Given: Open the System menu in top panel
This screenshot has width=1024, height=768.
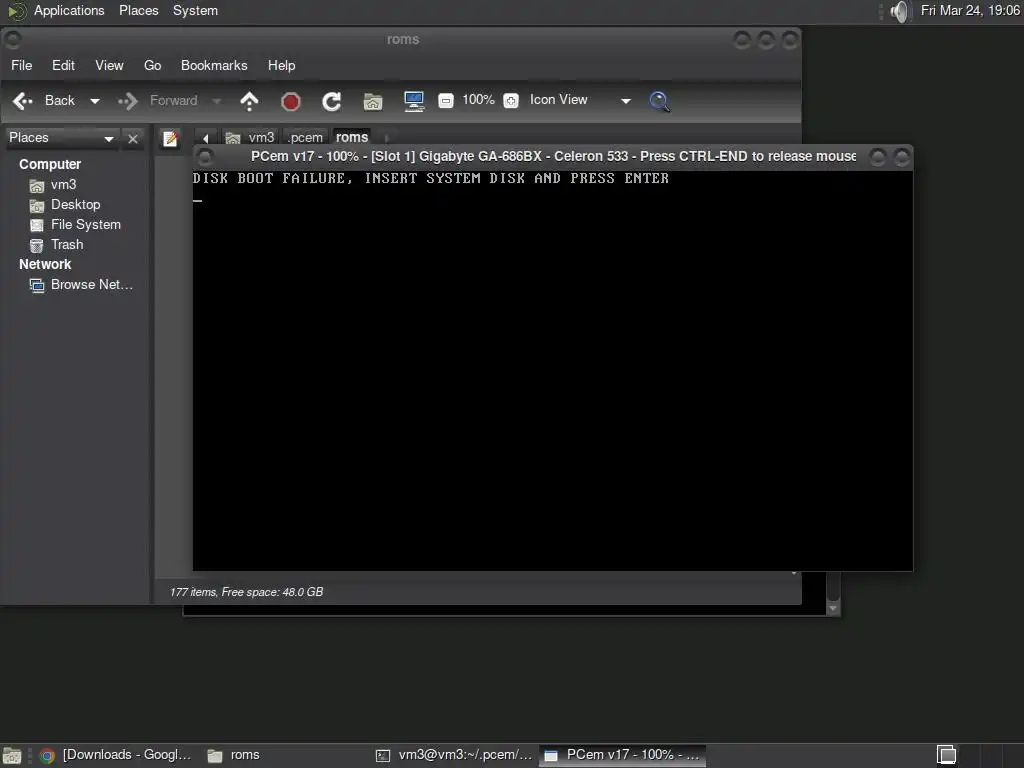Looking at the screenshot, I should pyautogui.click(x=195, y=10).
